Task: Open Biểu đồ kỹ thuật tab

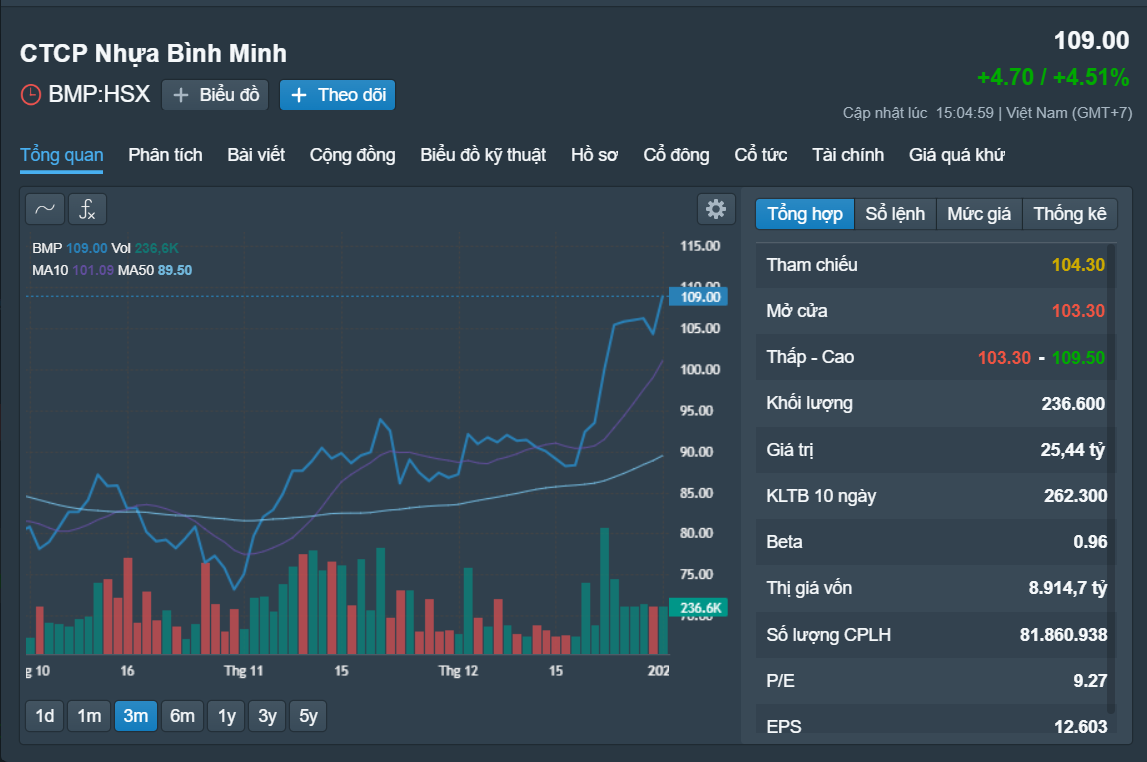Action: pyautogui.click(x=483, y=155)
